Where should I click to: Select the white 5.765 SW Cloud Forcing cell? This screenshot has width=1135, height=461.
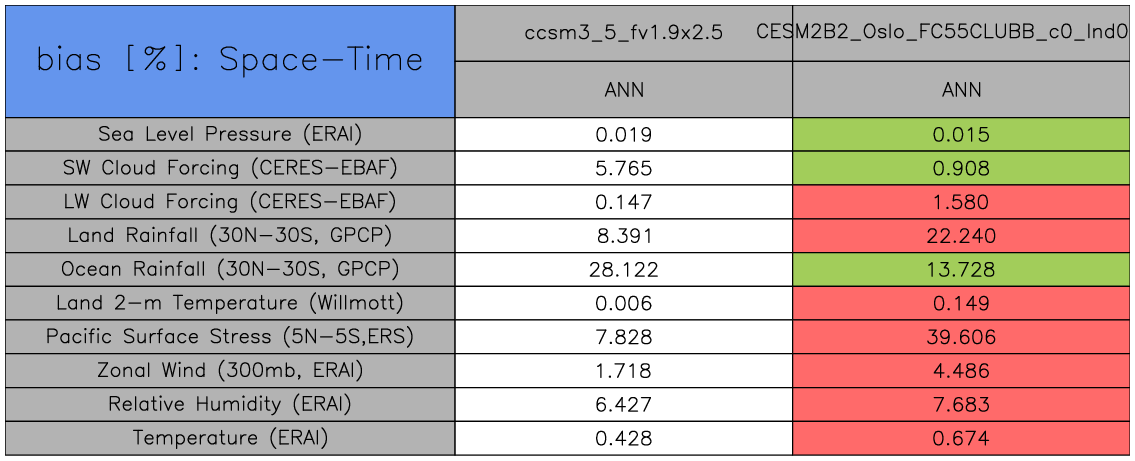point(624,168)
